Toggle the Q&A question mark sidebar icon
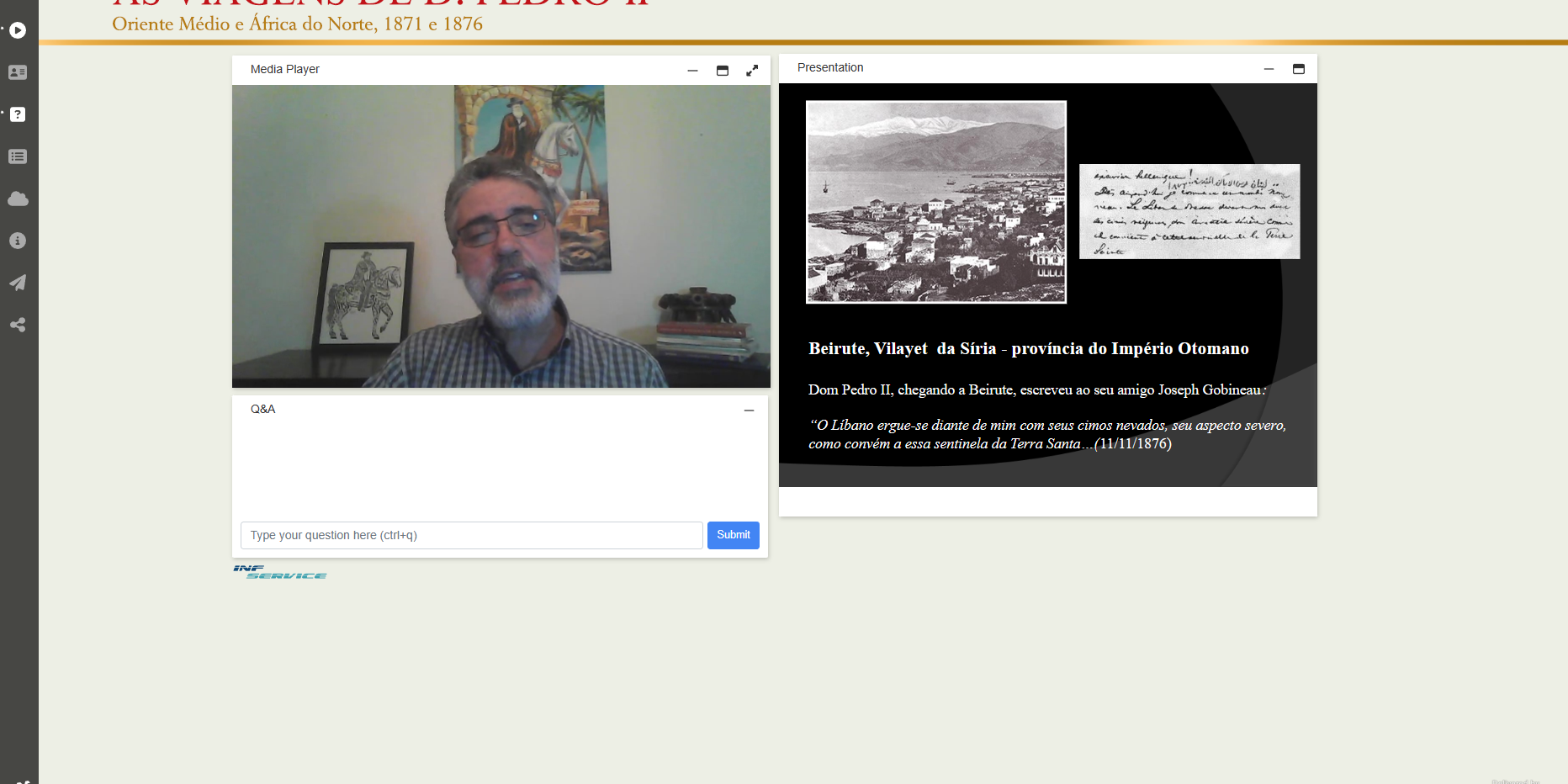Image resolution: width=1568 pixels, height=784 pixels. pos(18,114)
